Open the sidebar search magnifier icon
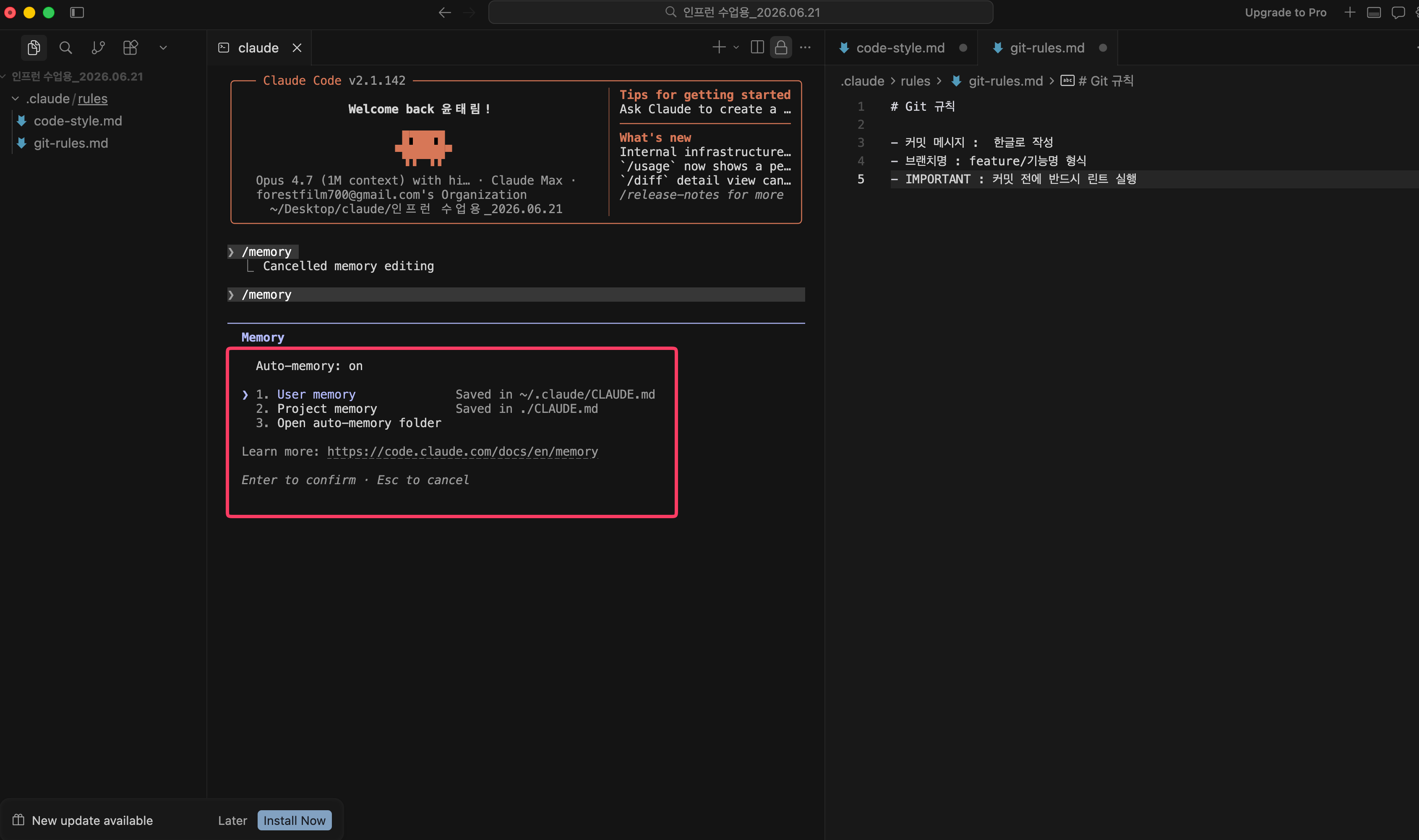Screen dimensions: 1419x840 point(65,47)
